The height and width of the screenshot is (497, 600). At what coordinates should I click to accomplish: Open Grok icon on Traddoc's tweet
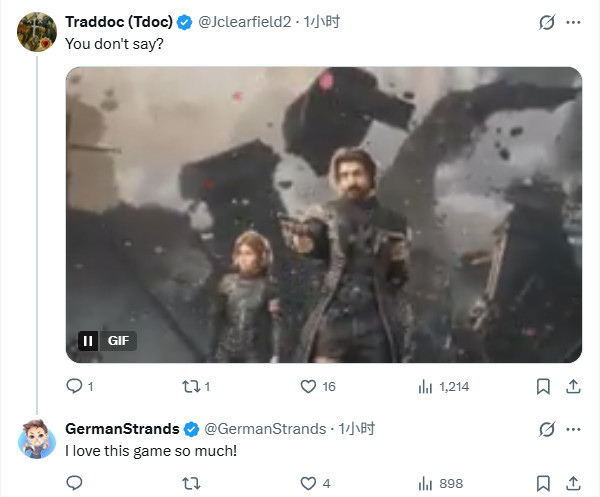pos(547,21)
